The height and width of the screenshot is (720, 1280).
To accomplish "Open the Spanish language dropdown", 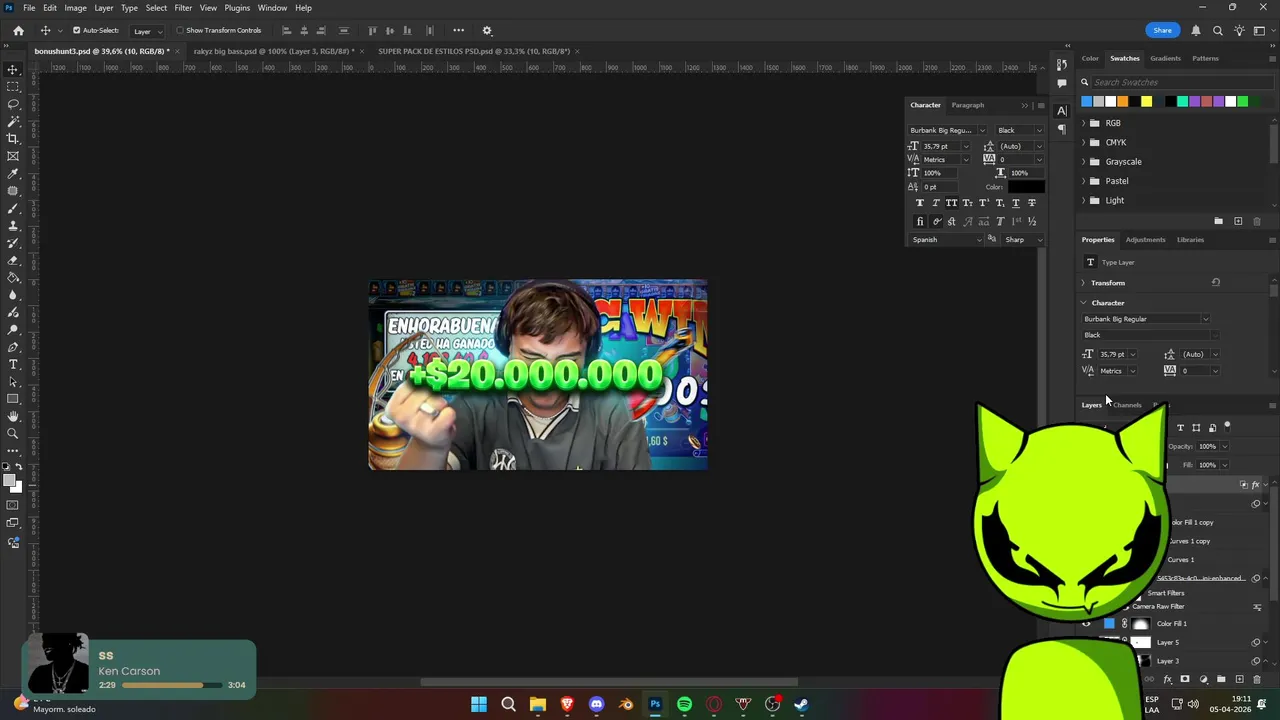I will tap(947, 240).
